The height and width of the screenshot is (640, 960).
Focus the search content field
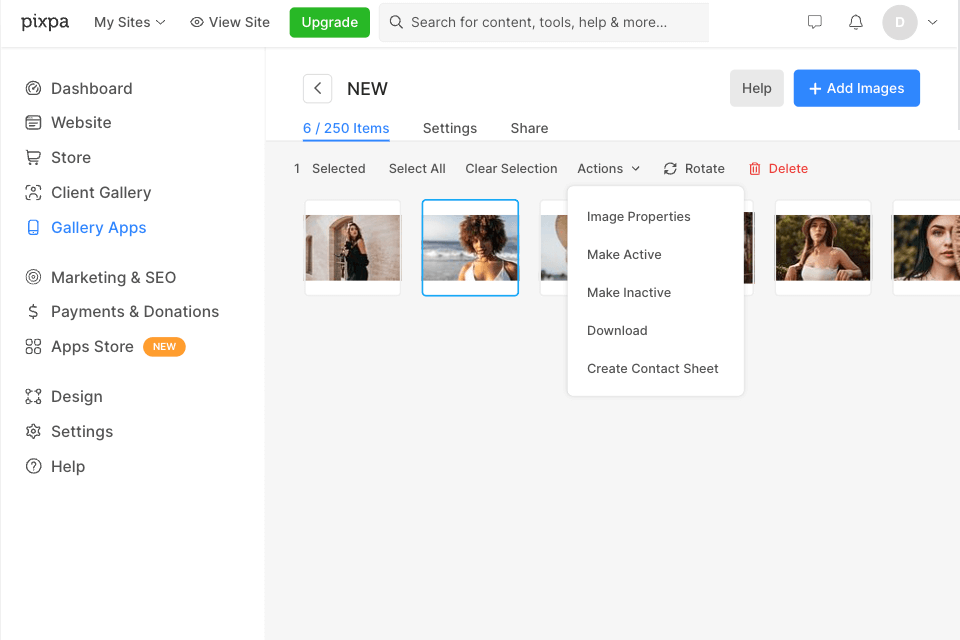(x=544, y=22)
